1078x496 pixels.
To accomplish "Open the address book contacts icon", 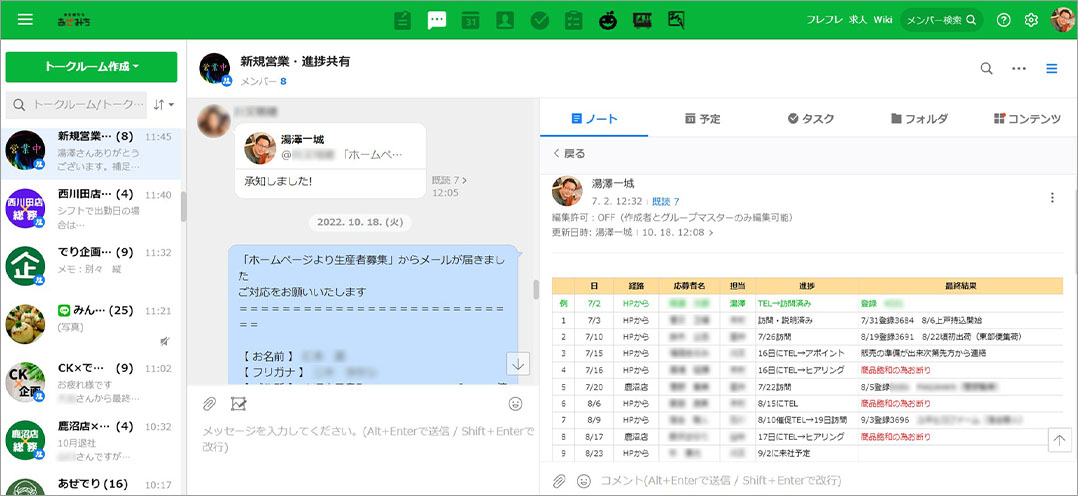I will (505, 20).
